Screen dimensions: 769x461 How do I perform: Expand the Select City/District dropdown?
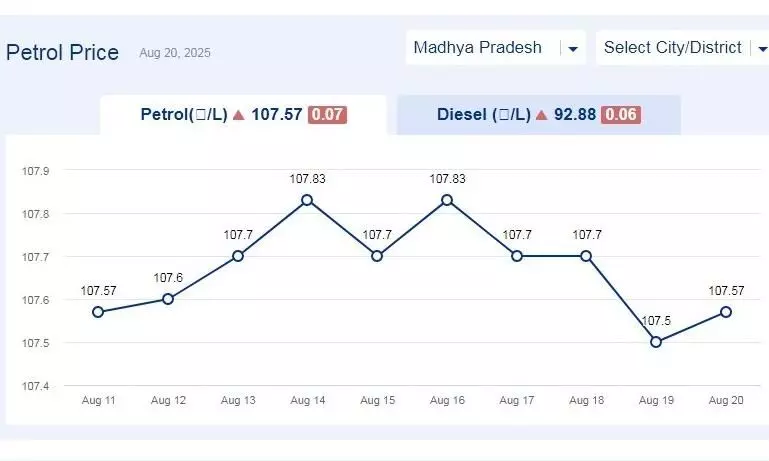(x=682, y=48)
